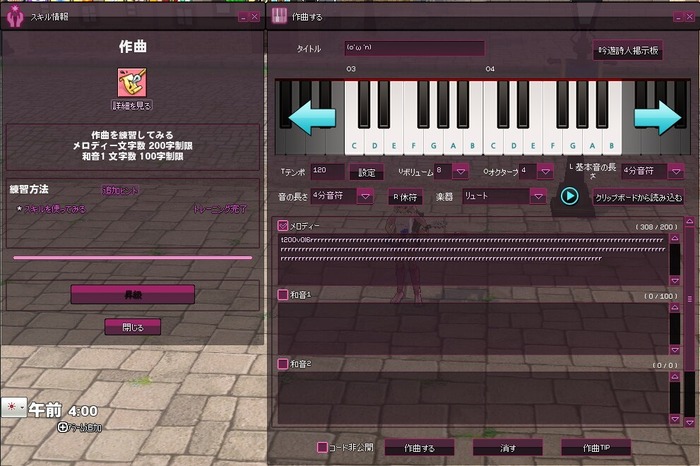Click the 消す erase button

[508, 448]
